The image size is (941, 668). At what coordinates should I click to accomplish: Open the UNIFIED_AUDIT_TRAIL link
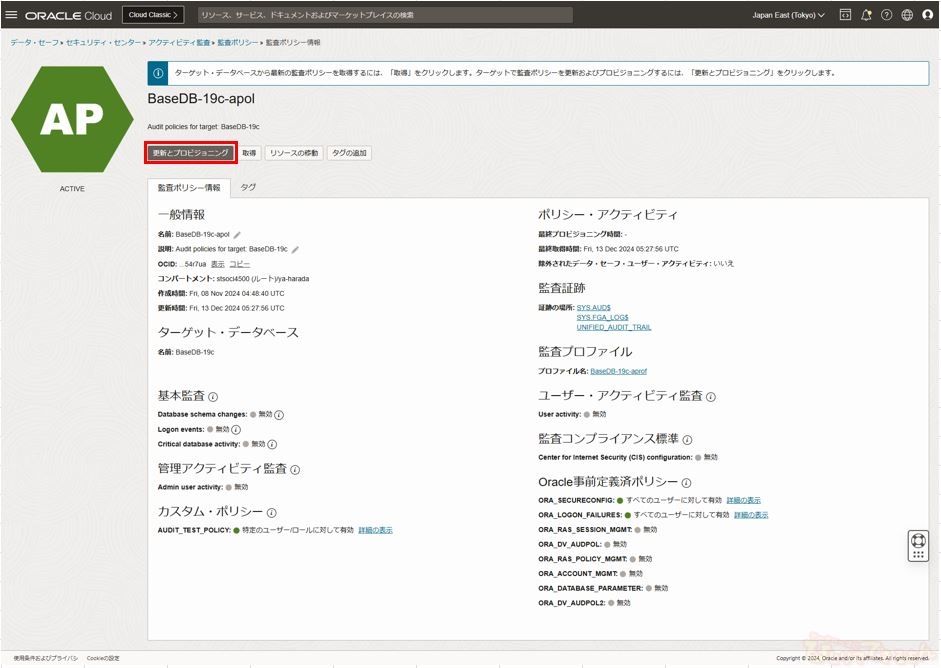614,328
